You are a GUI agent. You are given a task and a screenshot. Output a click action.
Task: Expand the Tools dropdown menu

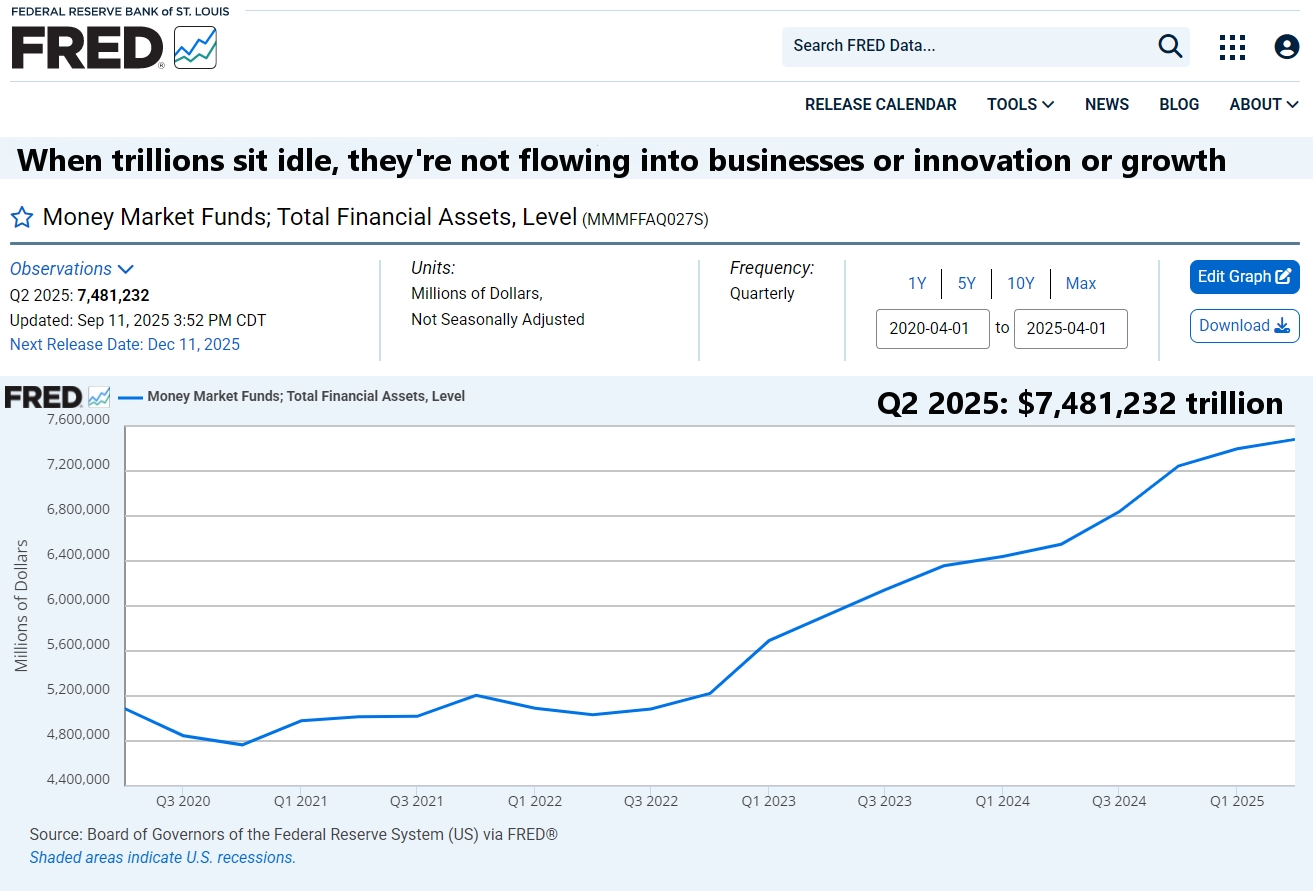pos(1020,104)
